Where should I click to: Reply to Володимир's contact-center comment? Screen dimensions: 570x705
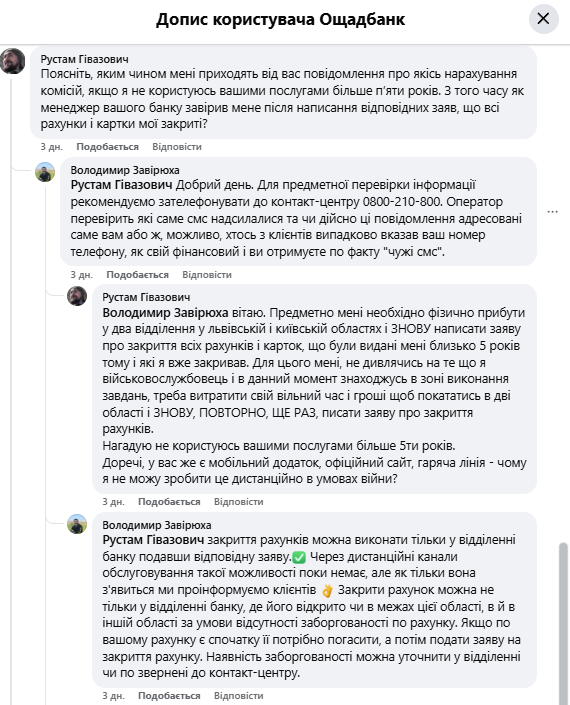207,274
